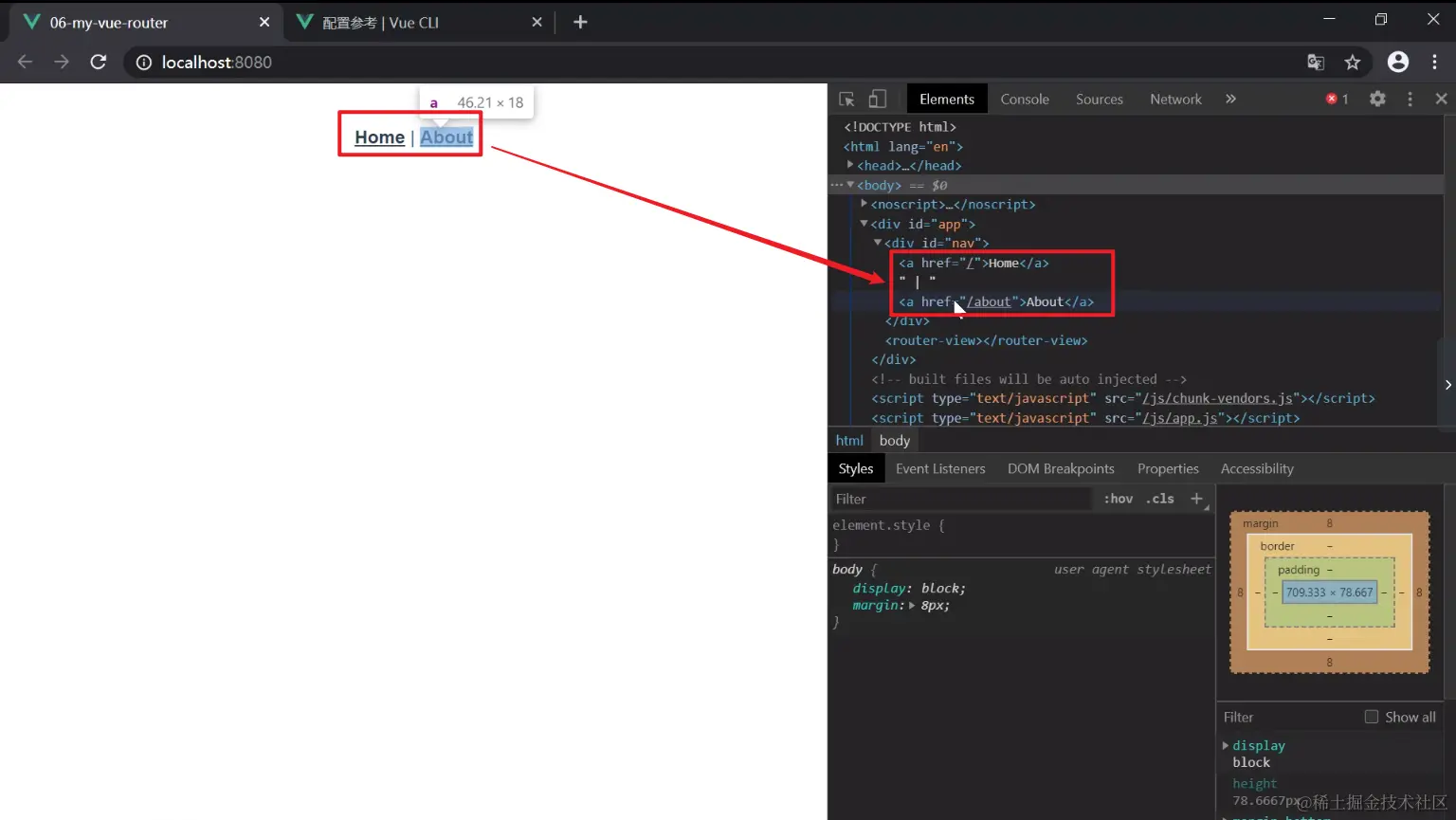Go back in browser history
Screen dimensions: 1456x820
pos(25,62)
